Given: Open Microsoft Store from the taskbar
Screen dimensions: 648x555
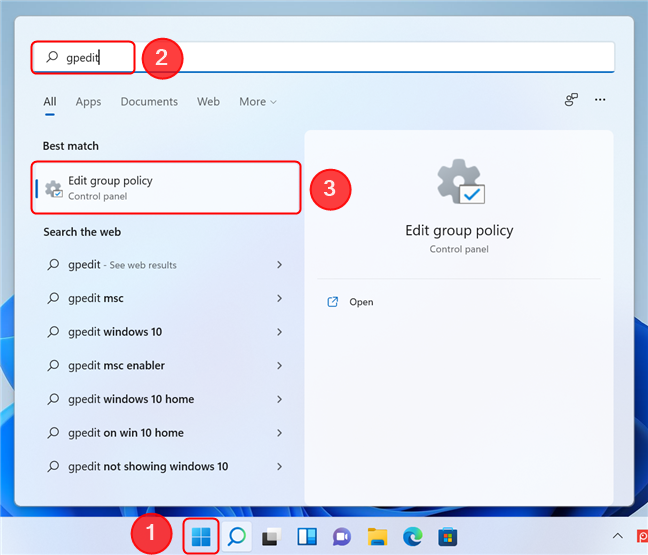Looking at the screenshot, I should point(448,536).
